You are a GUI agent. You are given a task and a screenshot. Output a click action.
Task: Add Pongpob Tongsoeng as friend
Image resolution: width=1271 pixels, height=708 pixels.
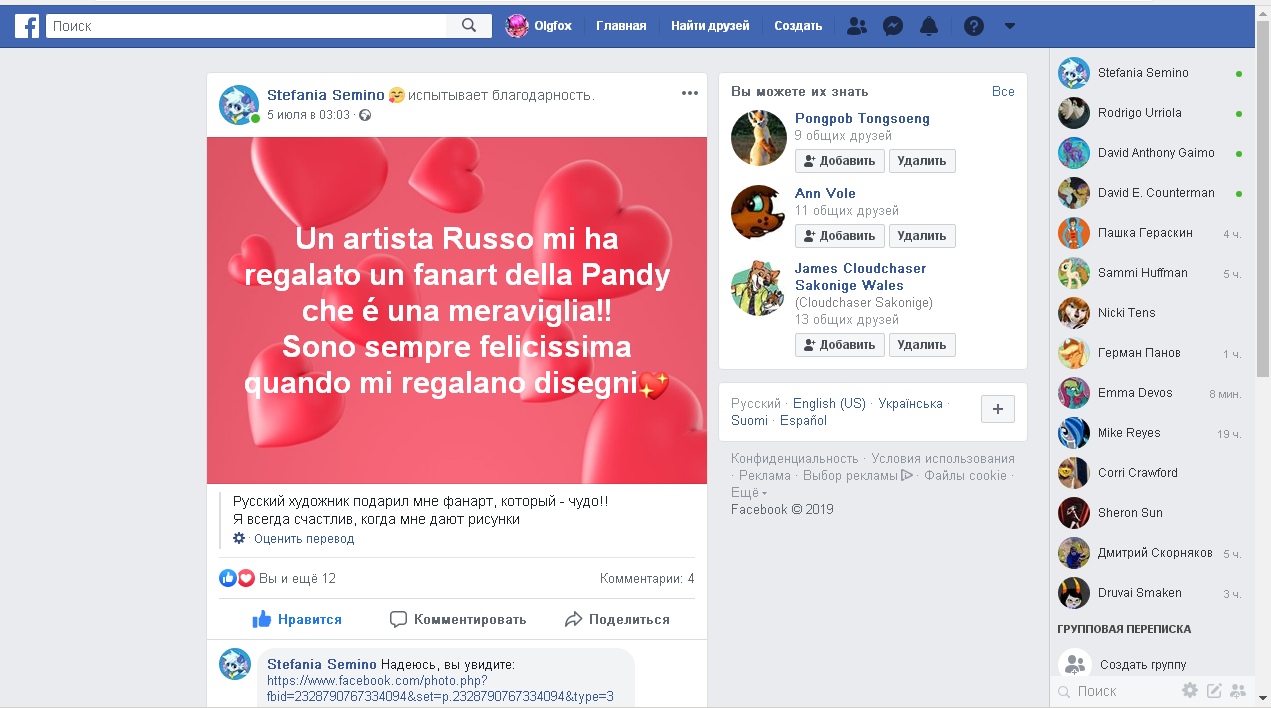[x=839, y=161]
